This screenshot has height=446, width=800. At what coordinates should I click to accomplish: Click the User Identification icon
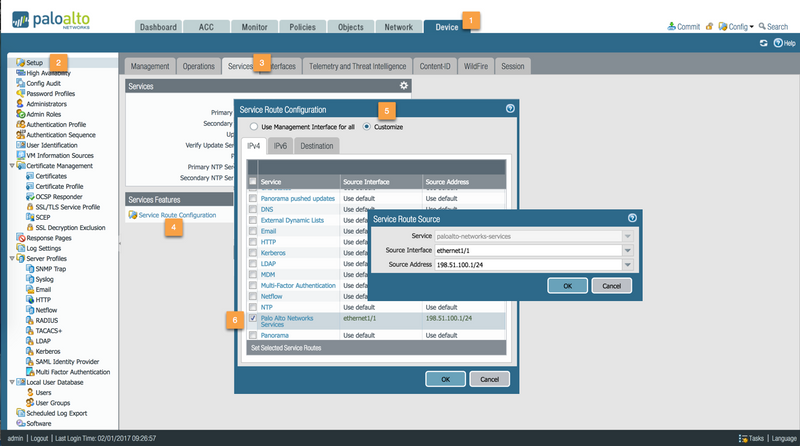pos(20,145)
